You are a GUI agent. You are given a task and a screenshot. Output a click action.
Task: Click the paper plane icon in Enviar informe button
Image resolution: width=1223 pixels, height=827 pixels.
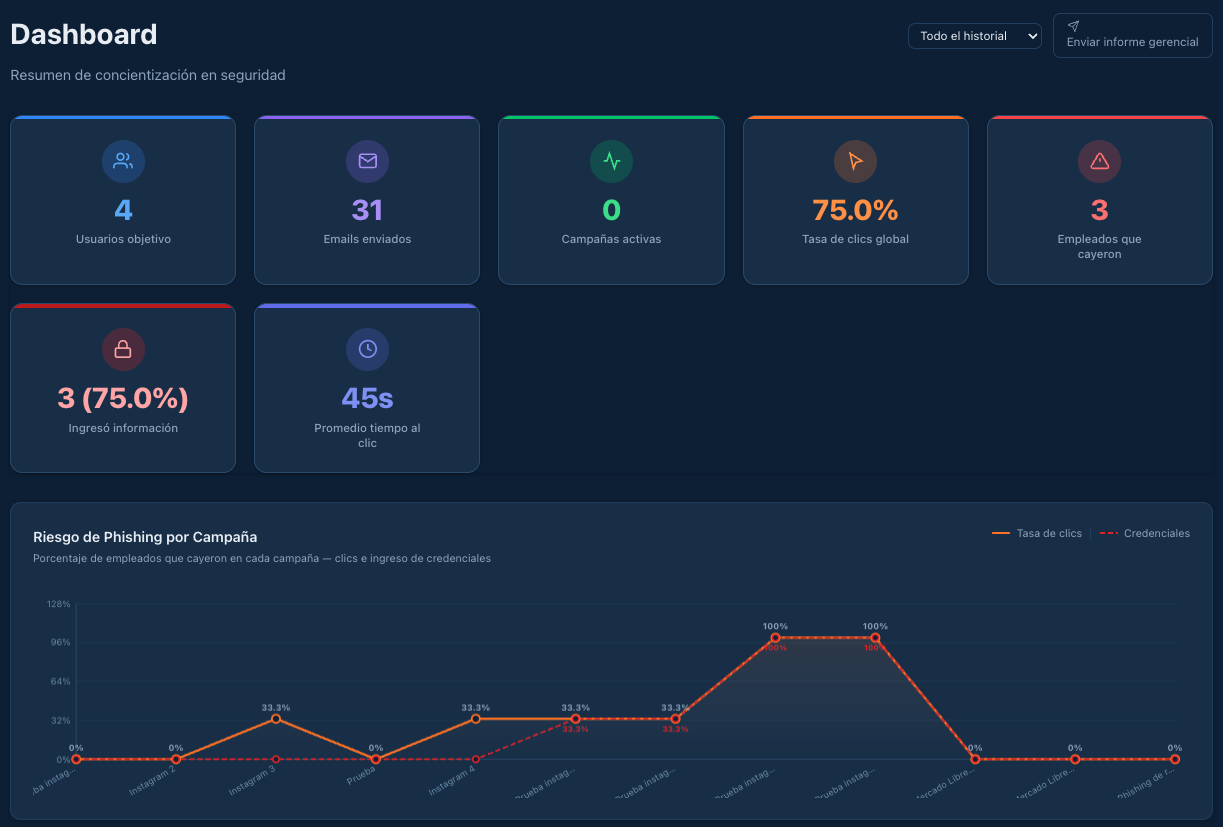coord(1073,26)
